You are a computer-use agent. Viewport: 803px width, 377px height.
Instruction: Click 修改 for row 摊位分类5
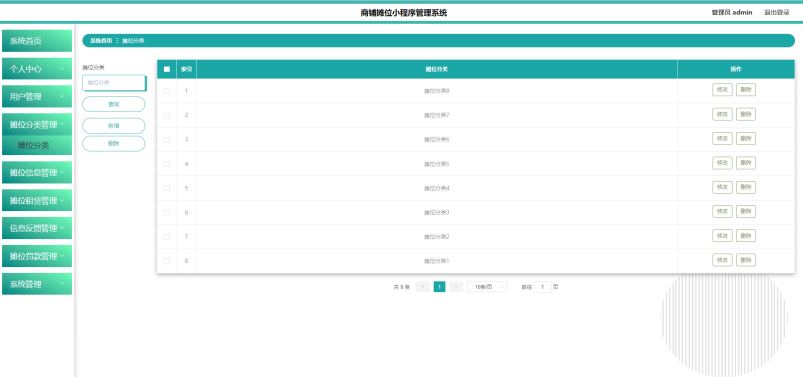(722, 163)
